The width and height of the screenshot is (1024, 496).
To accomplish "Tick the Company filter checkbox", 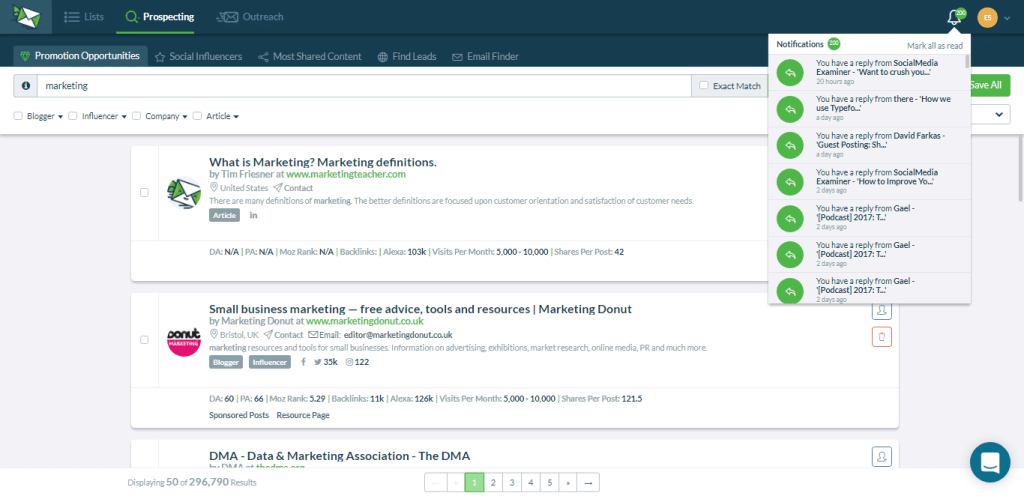I will pyautogui.click(x=136, y=116).
